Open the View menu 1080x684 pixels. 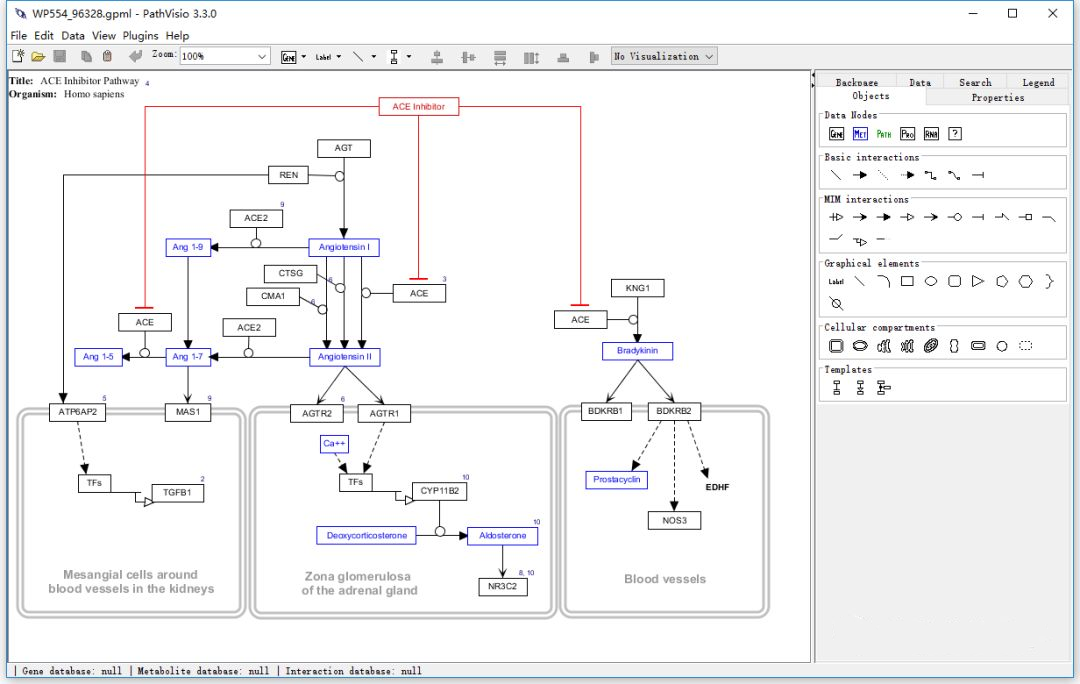coord(103,36)
